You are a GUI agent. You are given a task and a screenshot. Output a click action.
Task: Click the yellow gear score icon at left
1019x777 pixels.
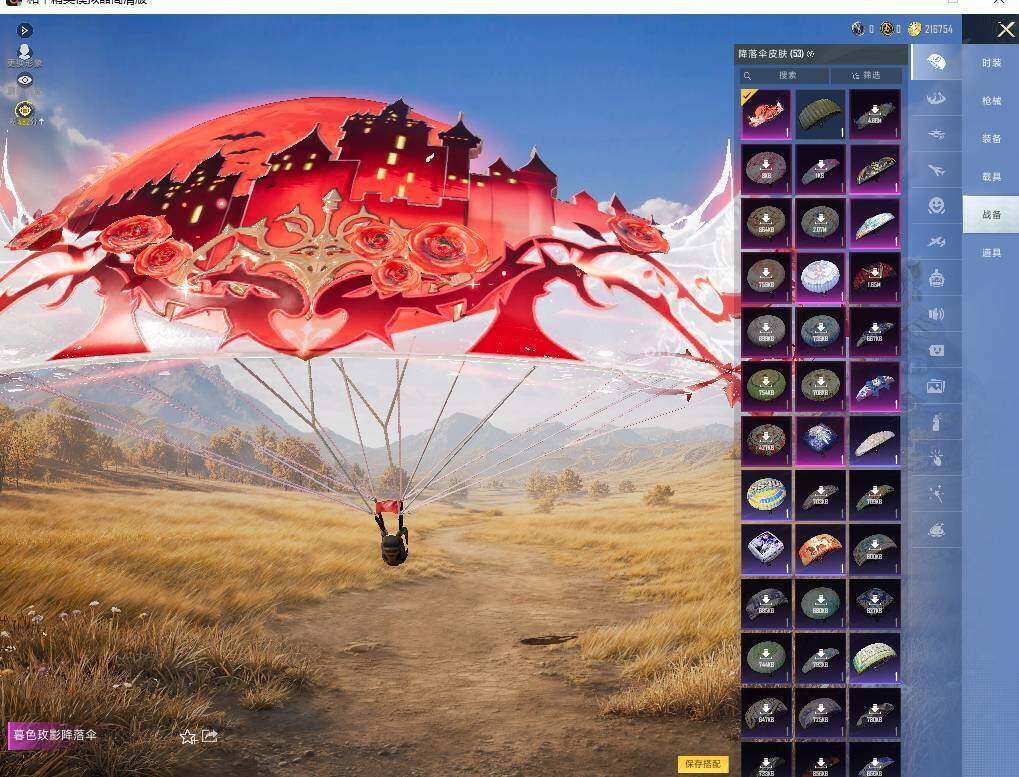(25, 111)
